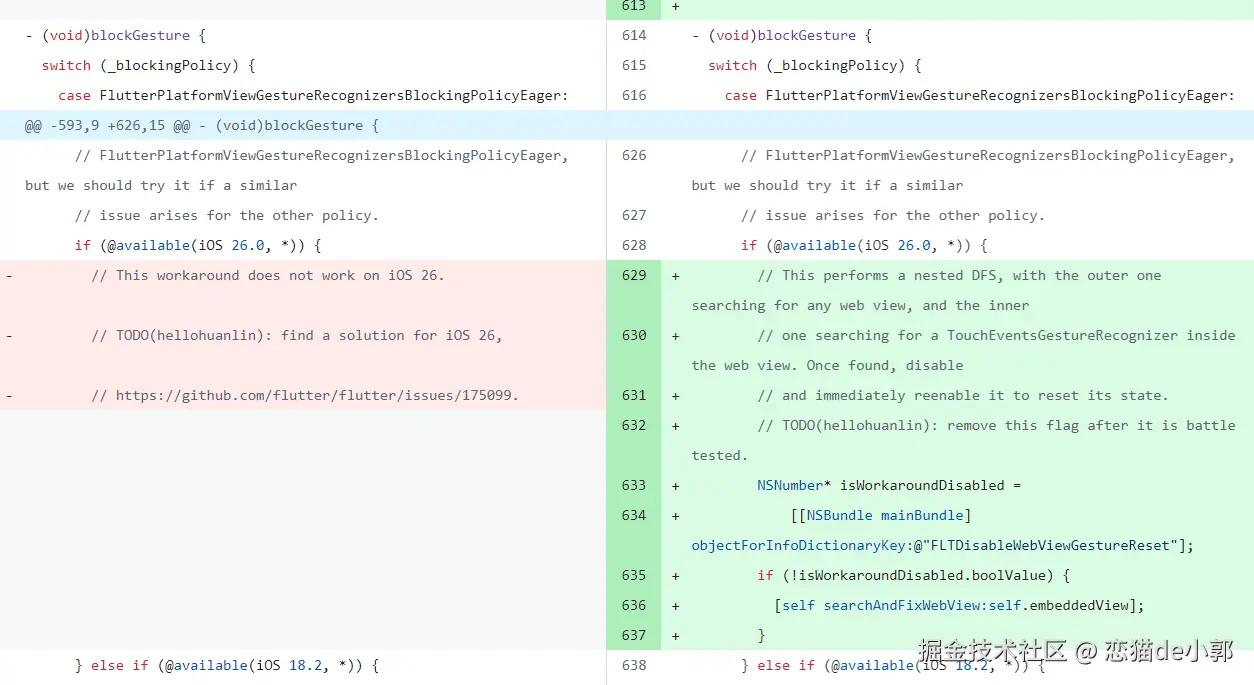Select added line number 631

pos(634,395)
